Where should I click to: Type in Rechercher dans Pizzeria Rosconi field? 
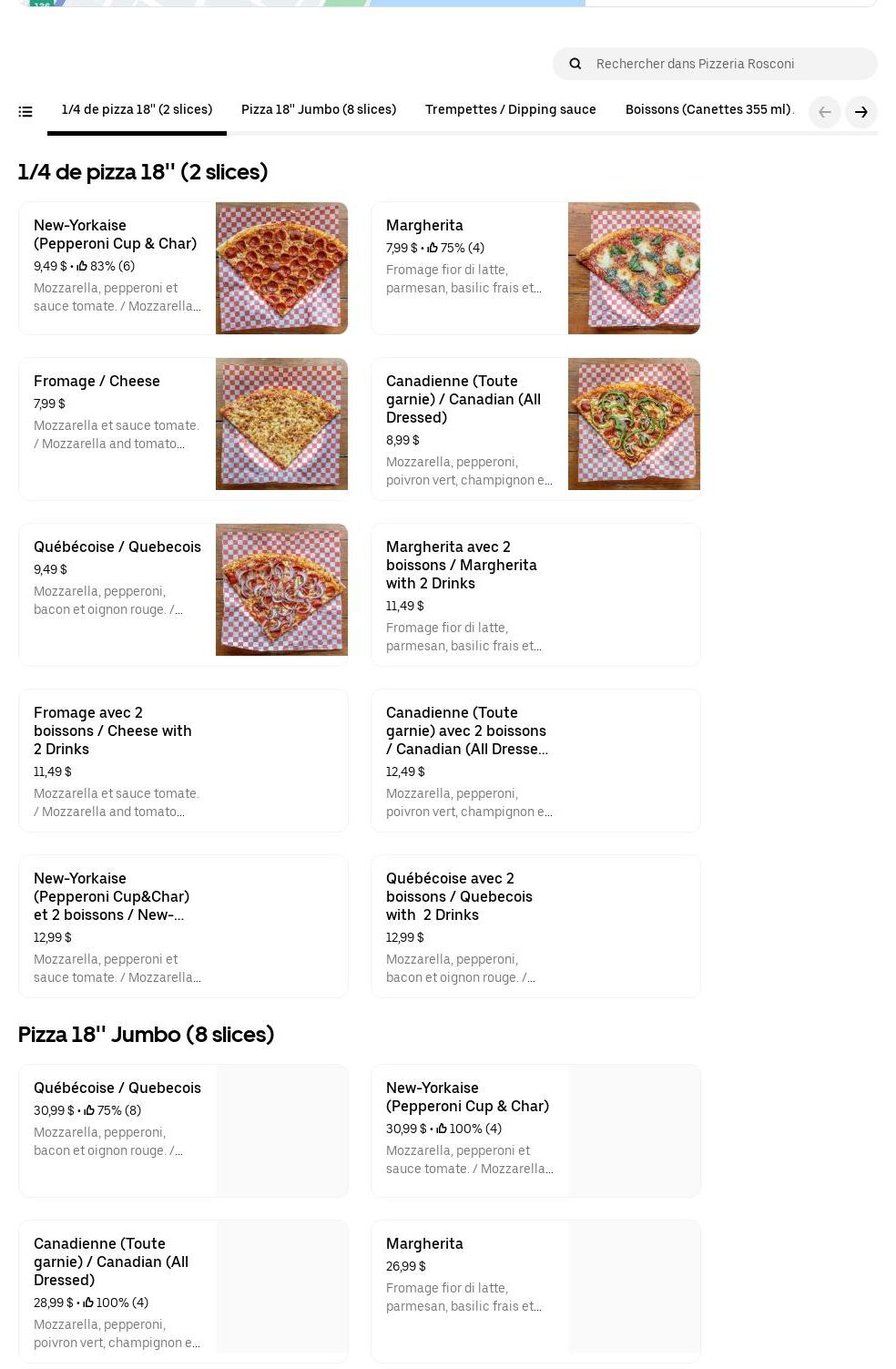[x=728, y=64]
